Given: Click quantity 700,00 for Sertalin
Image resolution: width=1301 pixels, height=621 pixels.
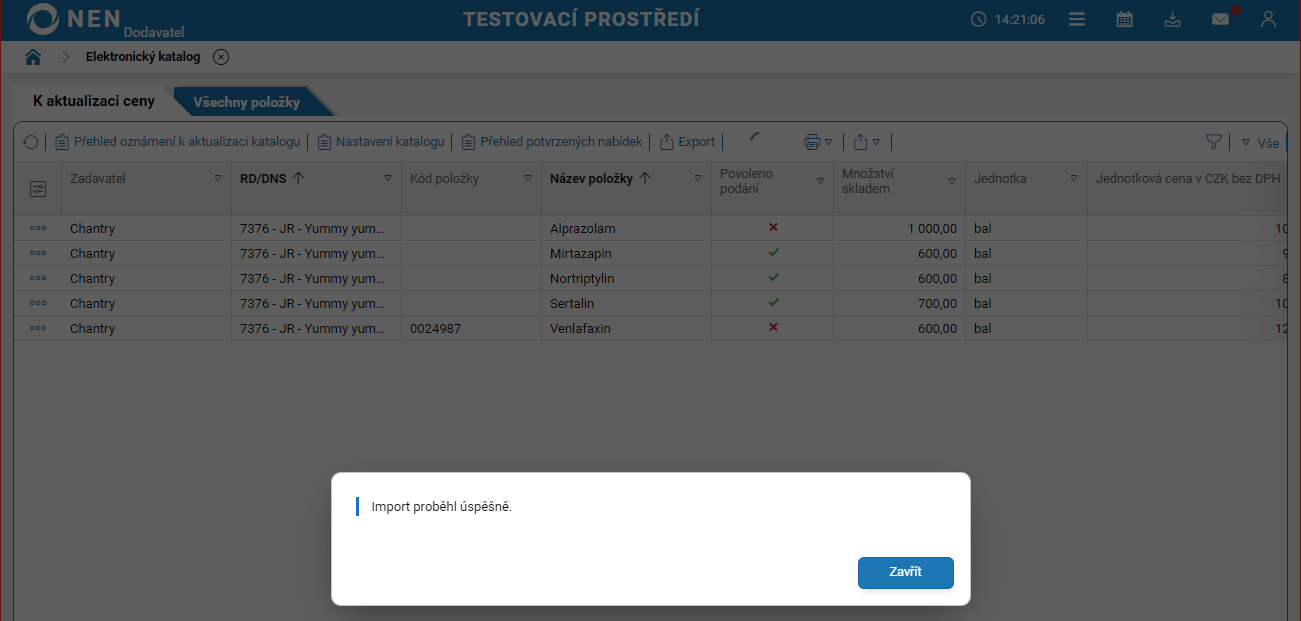Looking at the screenshot, I should [x=938, y=304].
